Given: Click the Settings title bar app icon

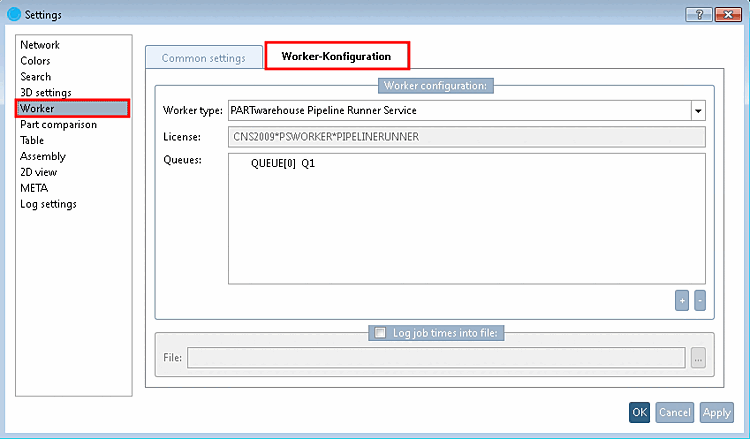Looking at the screenshot, I should coord(14,14).
